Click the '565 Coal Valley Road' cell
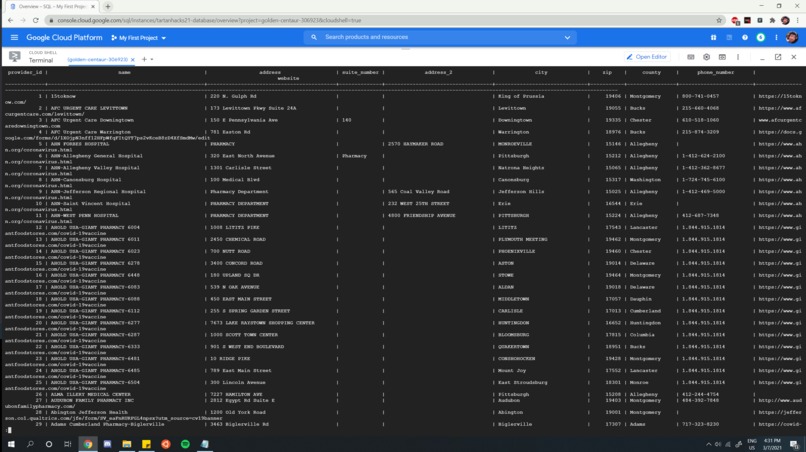Image resolution: width=806 pixels, height=452 pixels. point(418,192)
